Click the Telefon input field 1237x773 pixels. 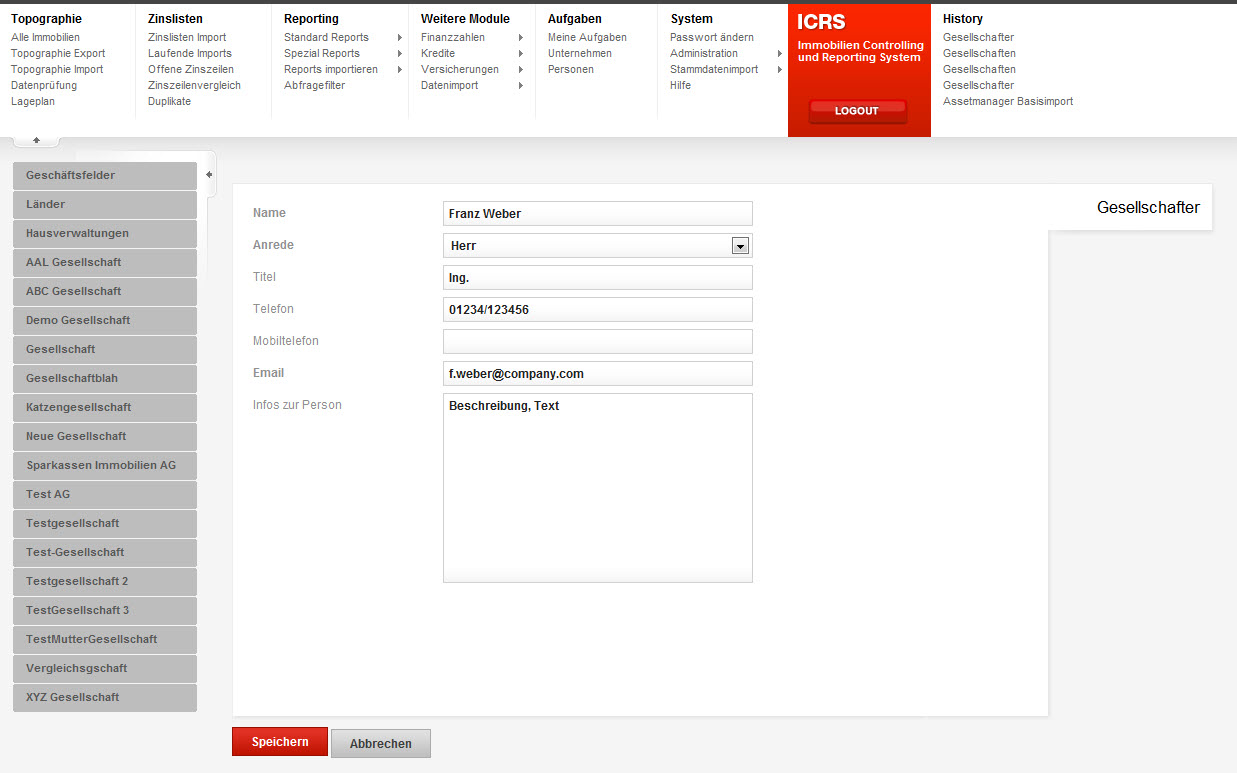pos(598,309)
